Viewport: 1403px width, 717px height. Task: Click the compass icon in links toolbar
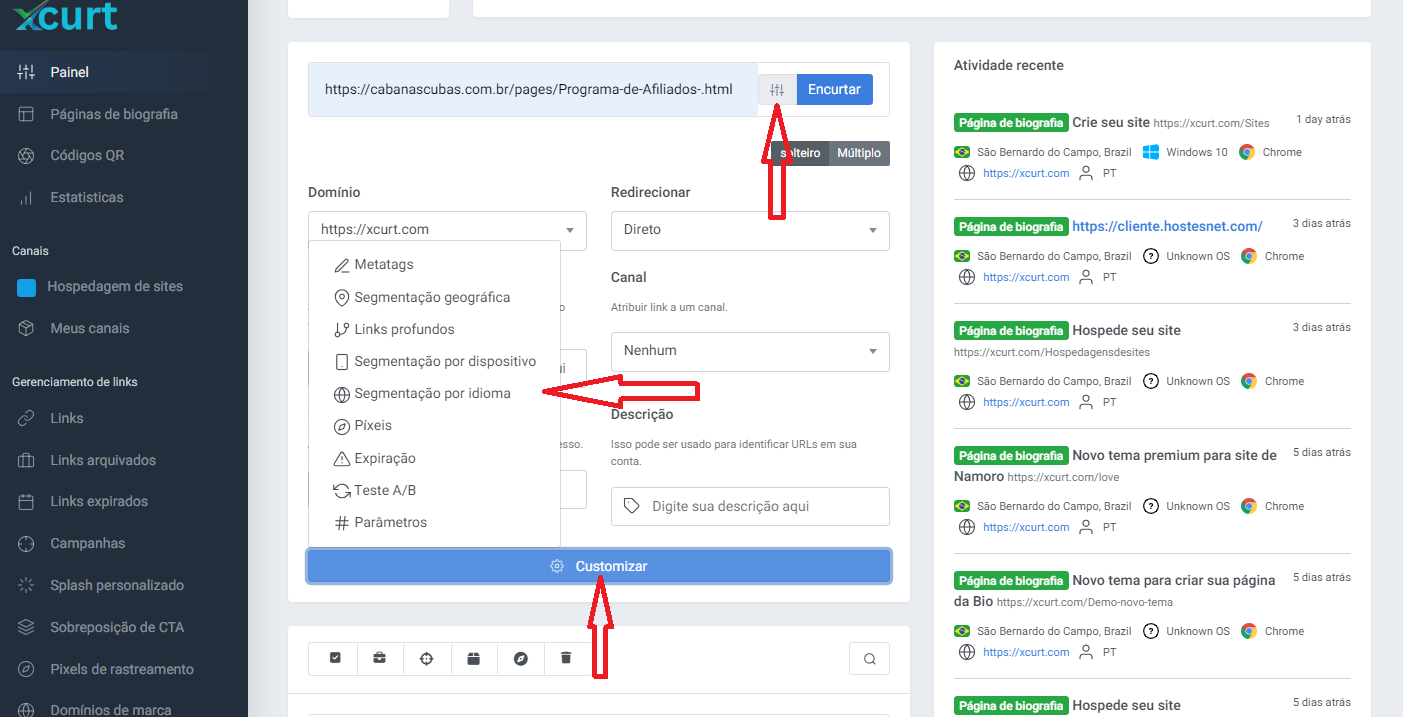coord(520,658)
